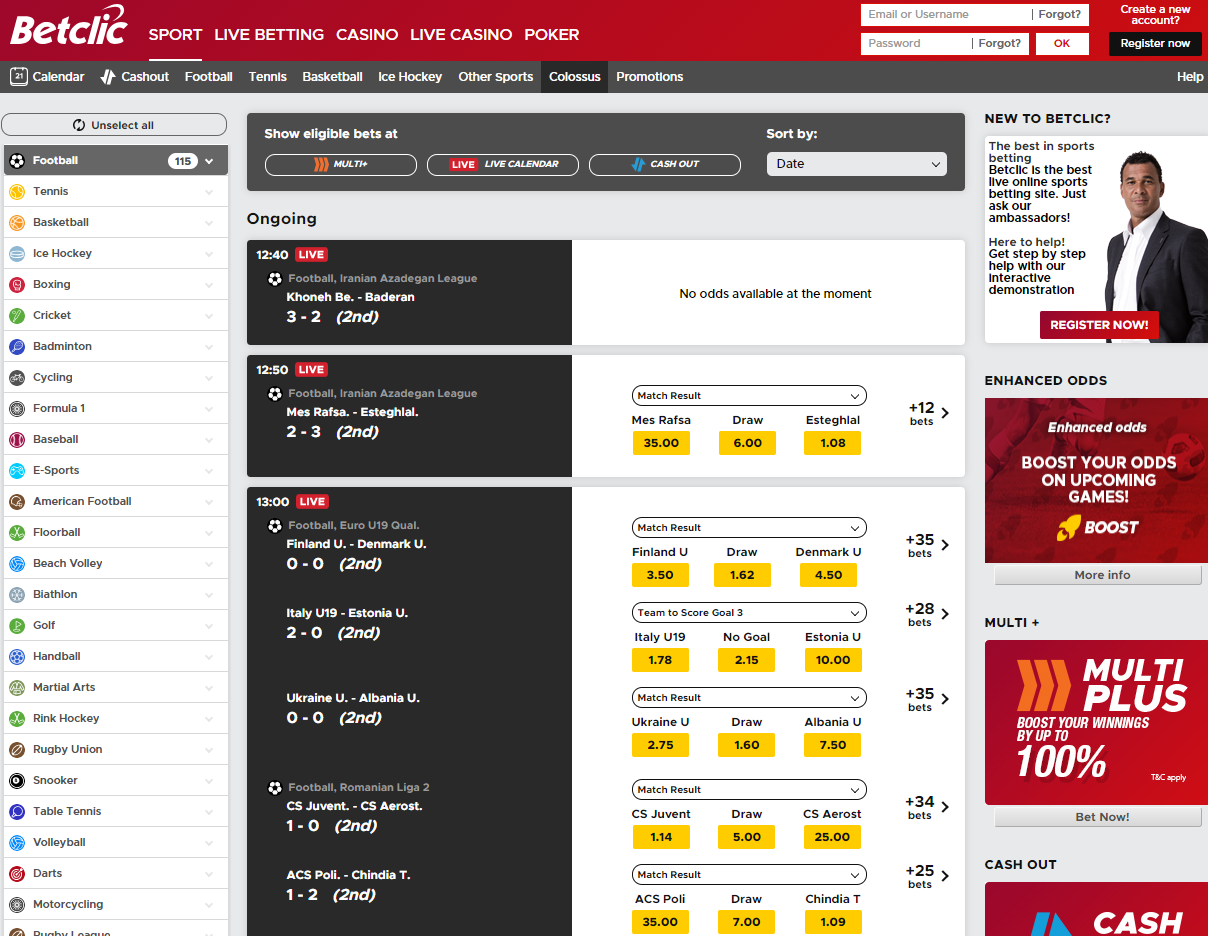Open the Enhanced Odds Boost banner
Viewport: 1208px width, 936px height.
(x=1096, y=481)
